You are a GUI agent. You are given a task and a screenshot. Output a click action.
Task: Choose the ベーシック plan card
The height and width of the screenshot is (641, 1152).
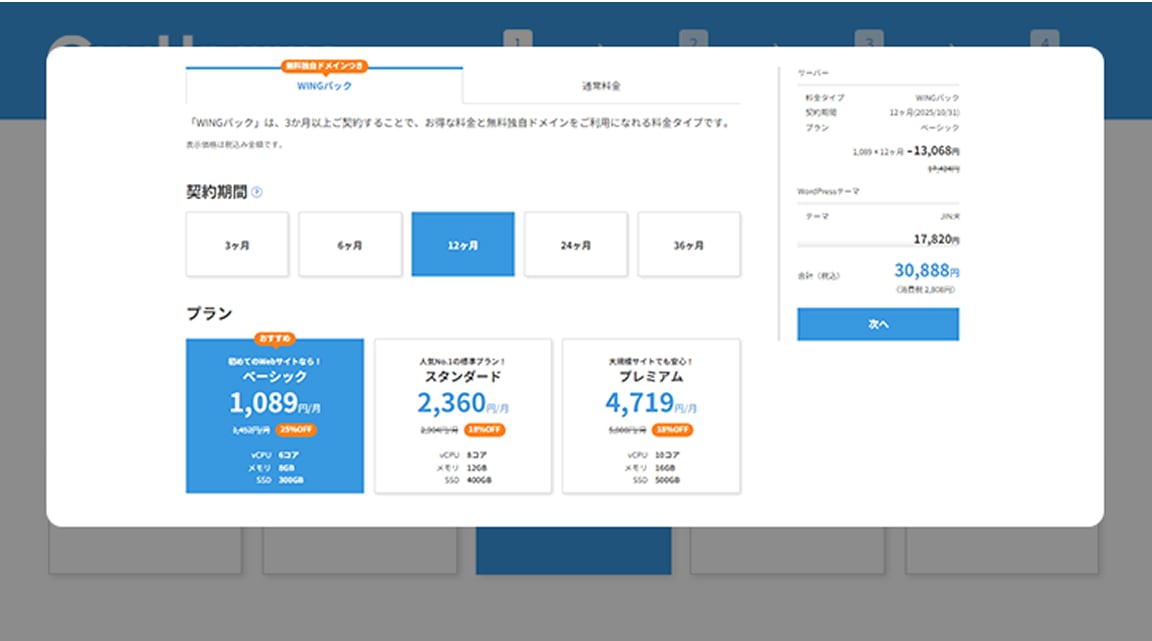pyautogui.click(x=275, y=416)
